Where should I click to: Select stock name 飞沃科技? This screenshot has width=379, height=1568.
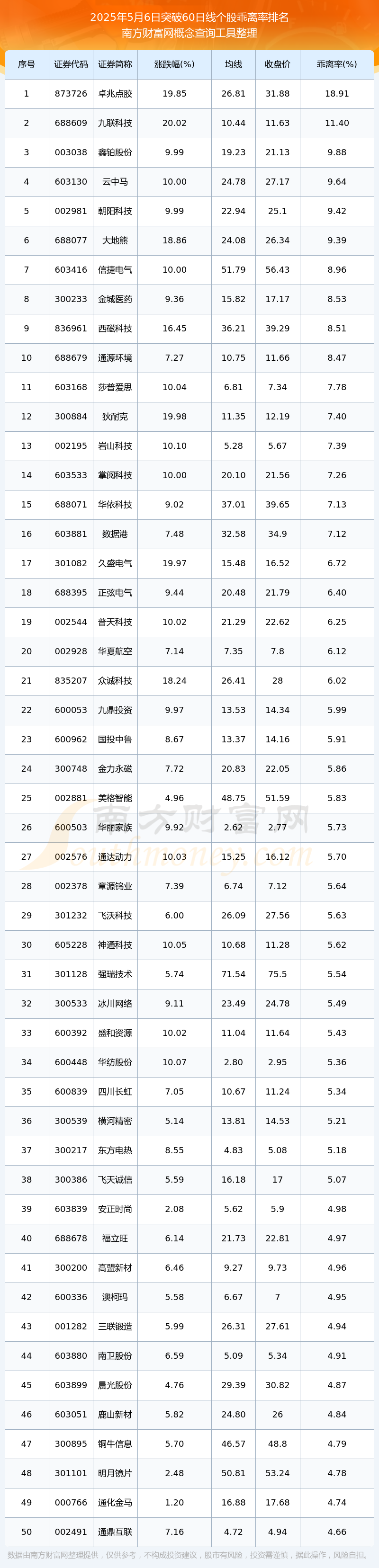tap(115, 916)
